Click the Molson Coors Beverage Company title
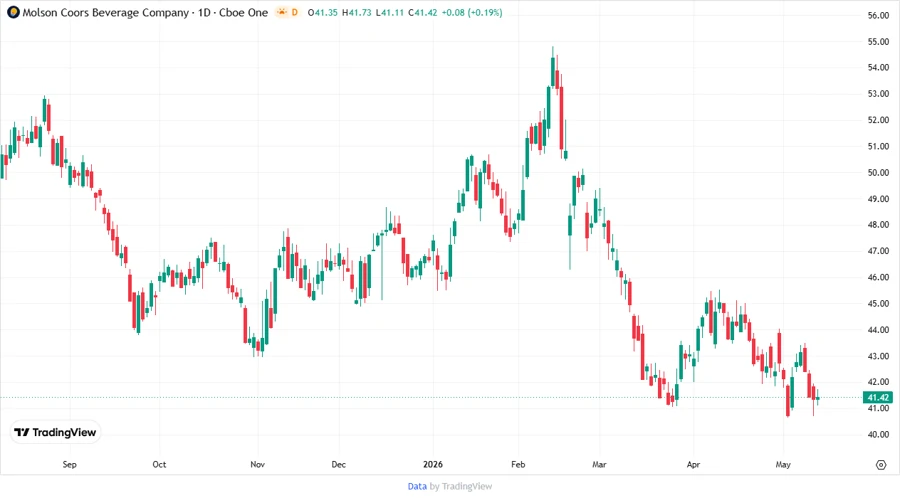 106,12
